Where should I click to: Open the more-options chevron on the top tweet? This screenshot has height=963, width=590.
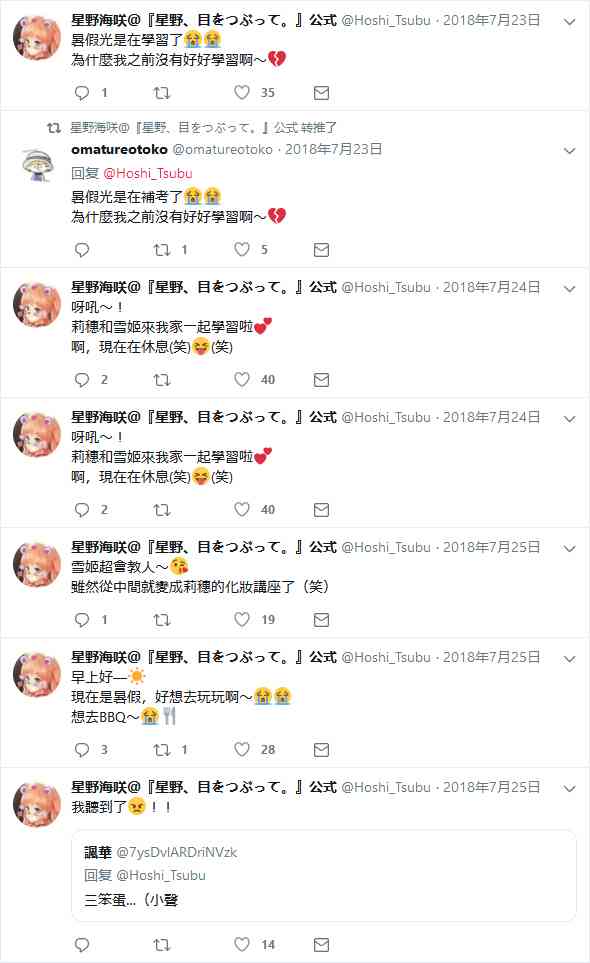point(570,21)
